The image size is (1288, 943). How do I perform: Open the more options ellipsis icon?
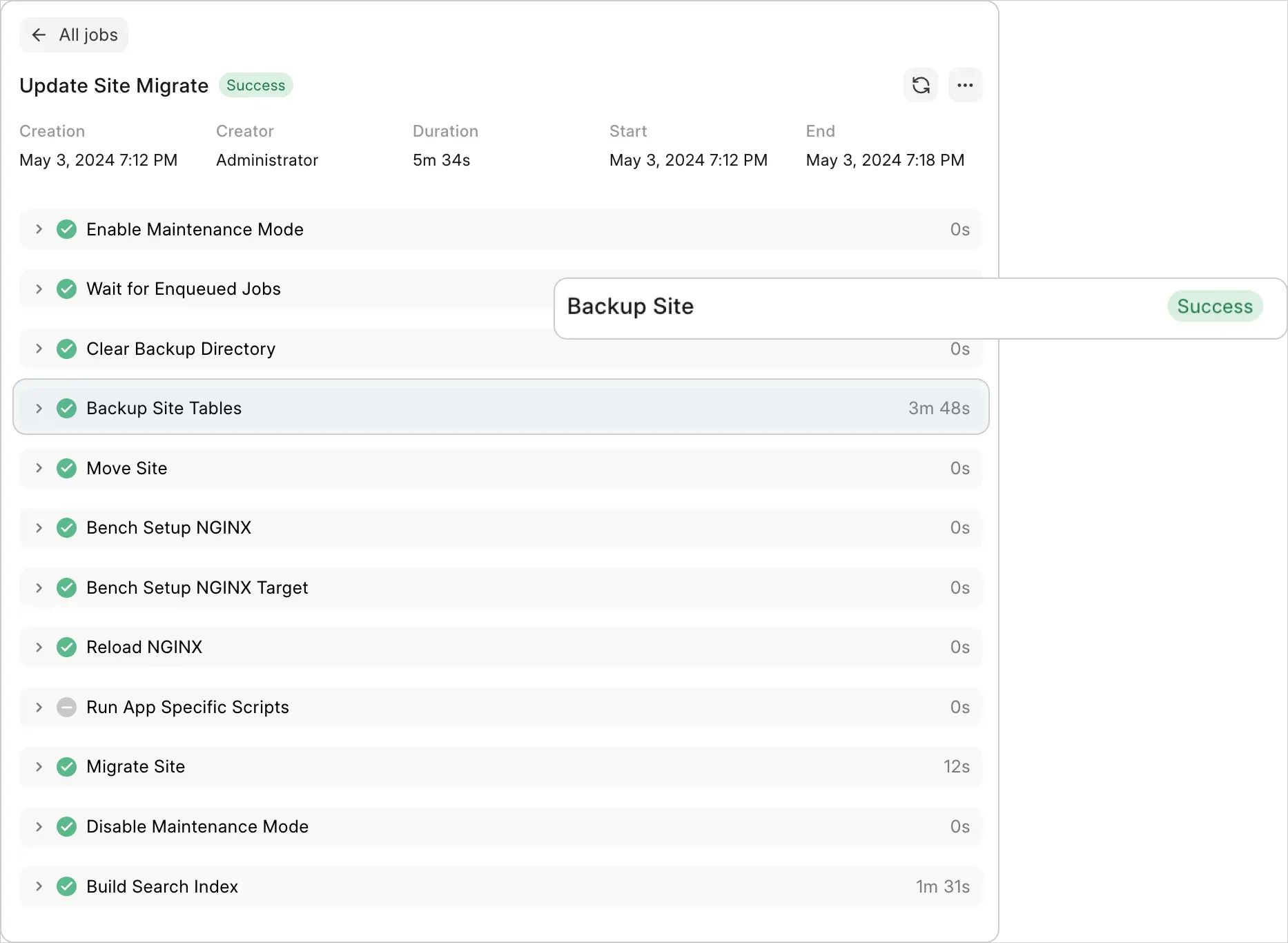tap(964, 85)
